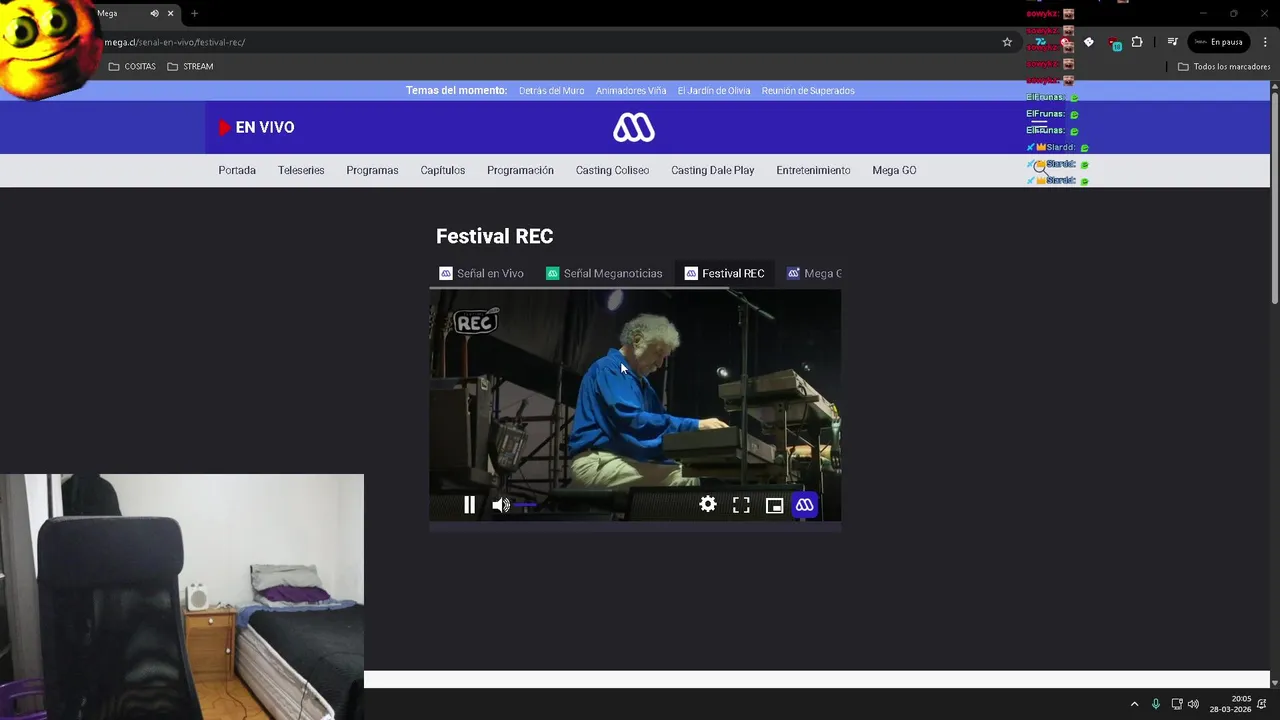
Task: Close the Mega browser tab
Action: coord(170,14)
